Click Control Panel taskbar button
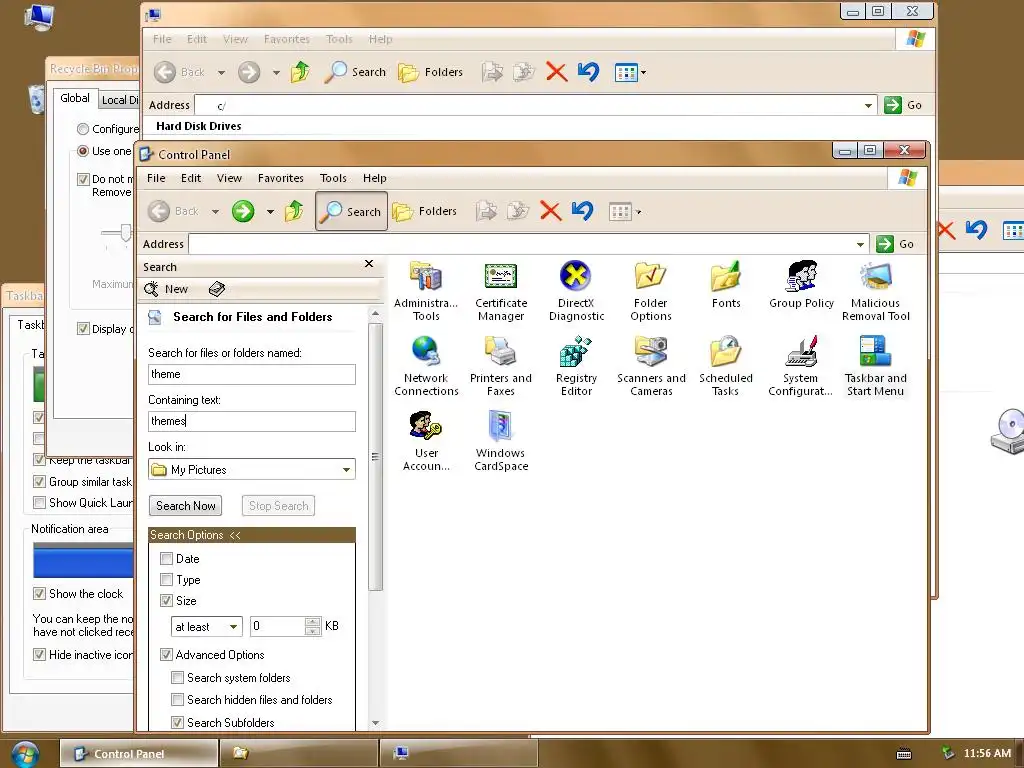1024x768 pixels. 139,754
